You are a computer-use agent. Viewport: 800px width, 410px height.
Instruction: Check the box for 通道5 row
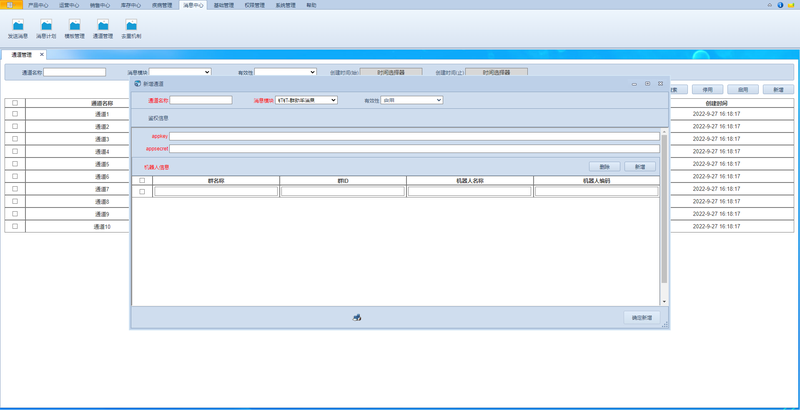click(15, 164)
